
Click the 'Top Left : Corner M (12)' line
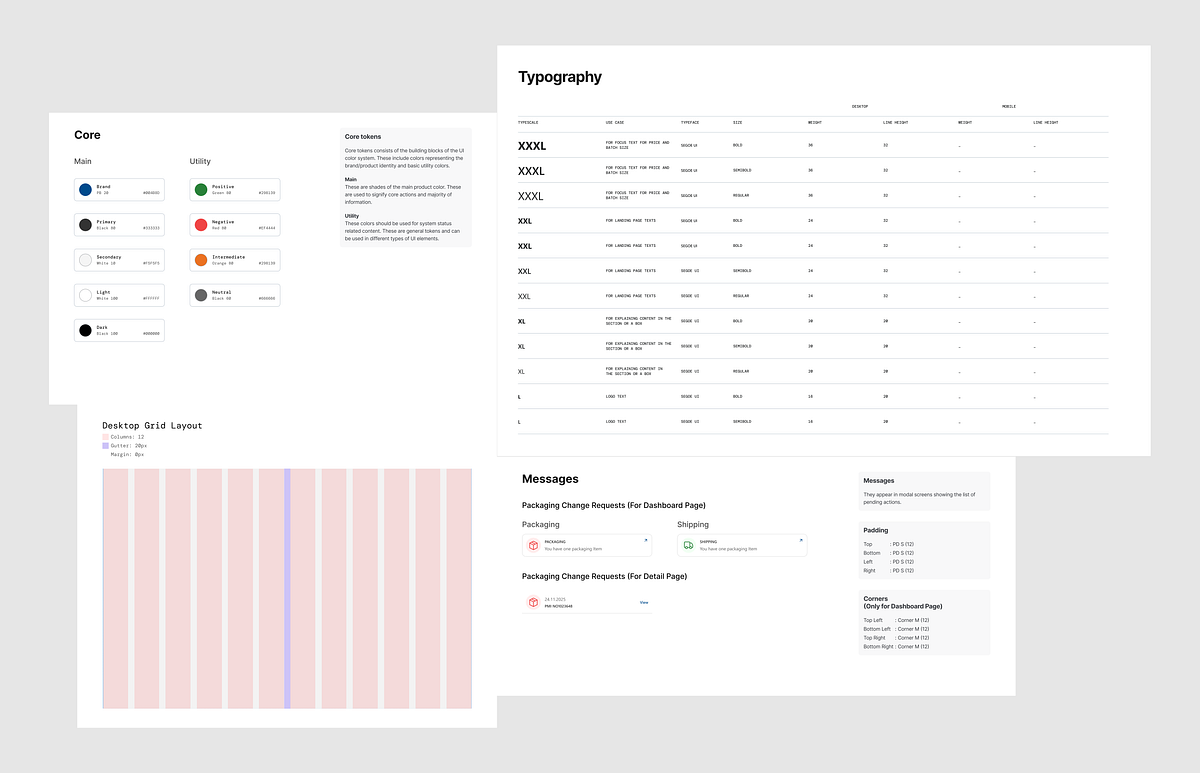pyautogui.click(x=897, y=620)
